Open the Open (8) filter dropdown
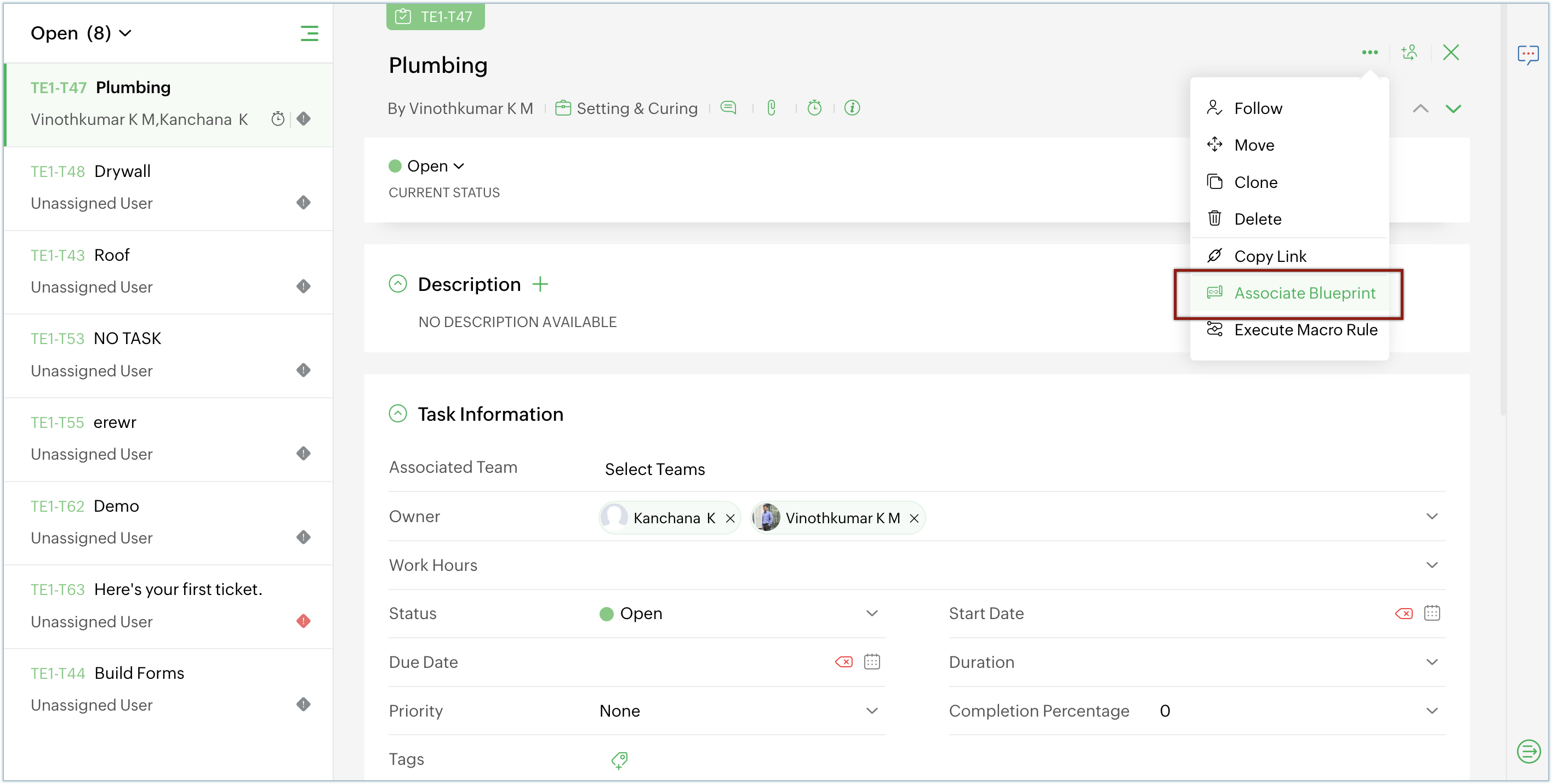The width and height of the screenshot is (1552, 784). click(81, 33)
